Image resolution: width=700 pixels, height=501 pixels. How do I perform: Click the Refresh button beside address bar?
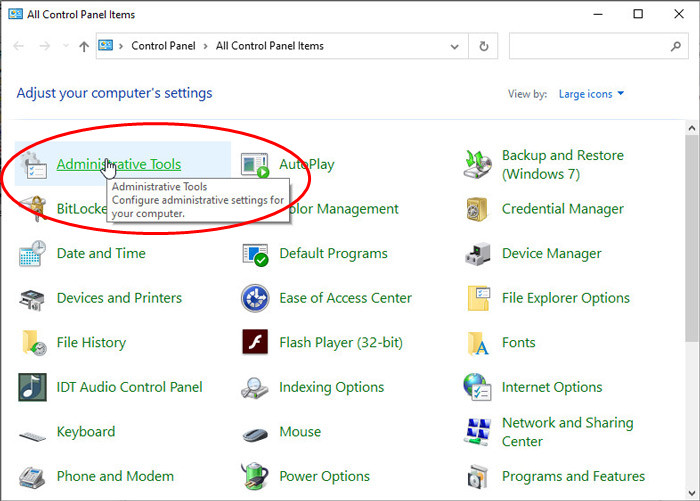pos(484,46)
